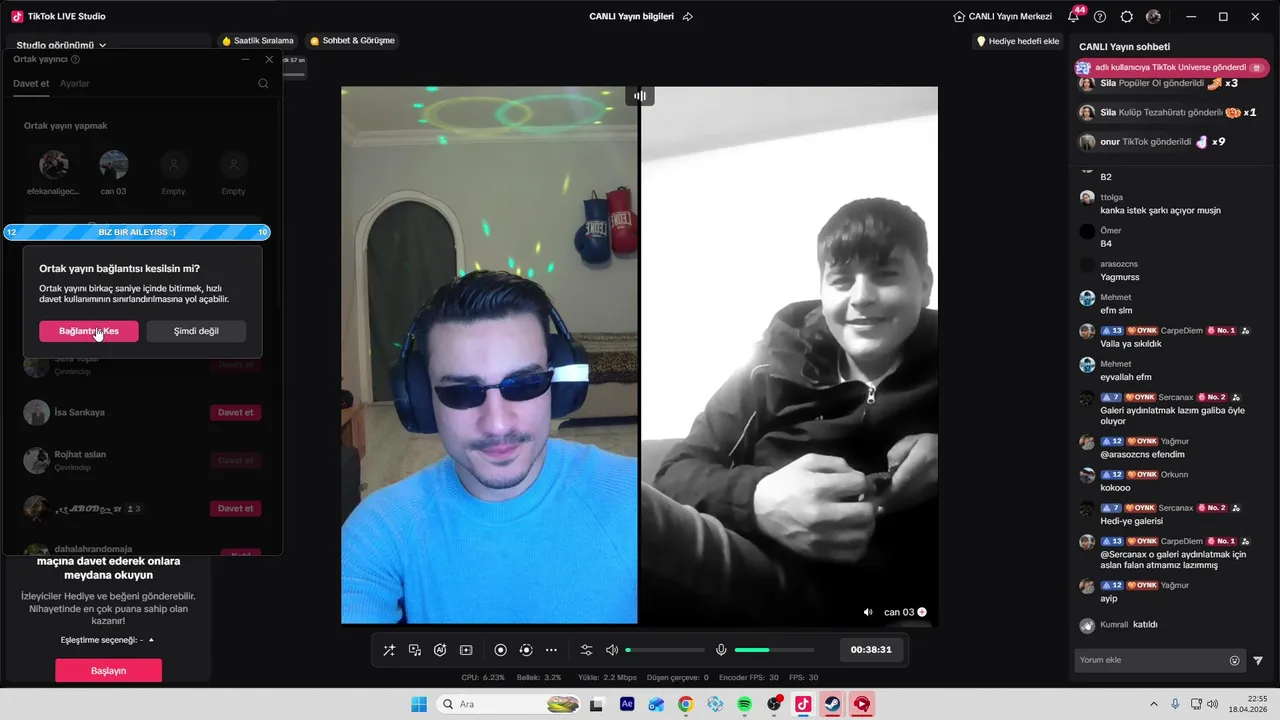Open After Effects from taskbar

tap(627, 704)
